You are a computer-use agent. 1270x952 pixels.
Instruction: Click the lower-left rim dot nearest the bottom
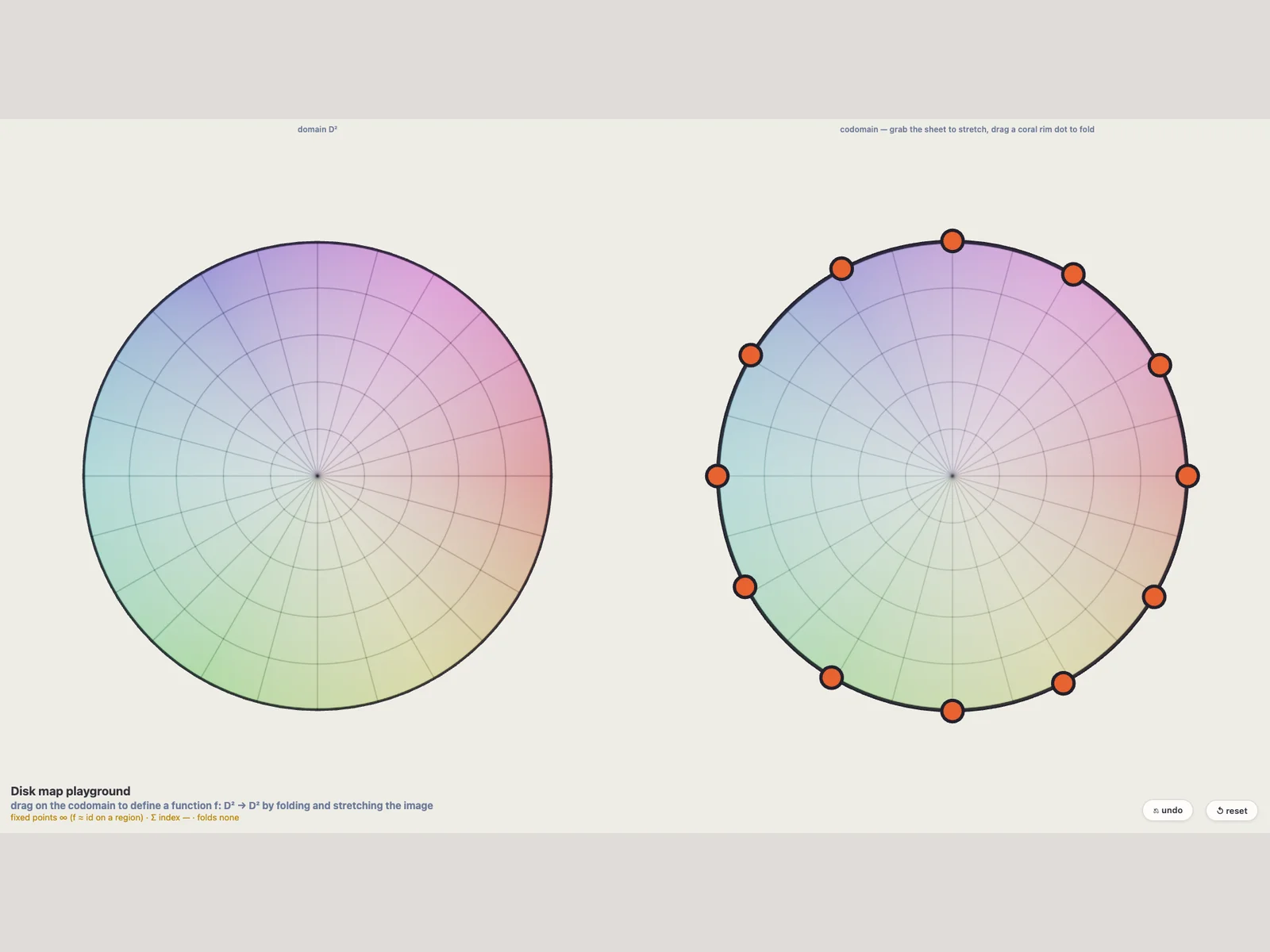831,678
